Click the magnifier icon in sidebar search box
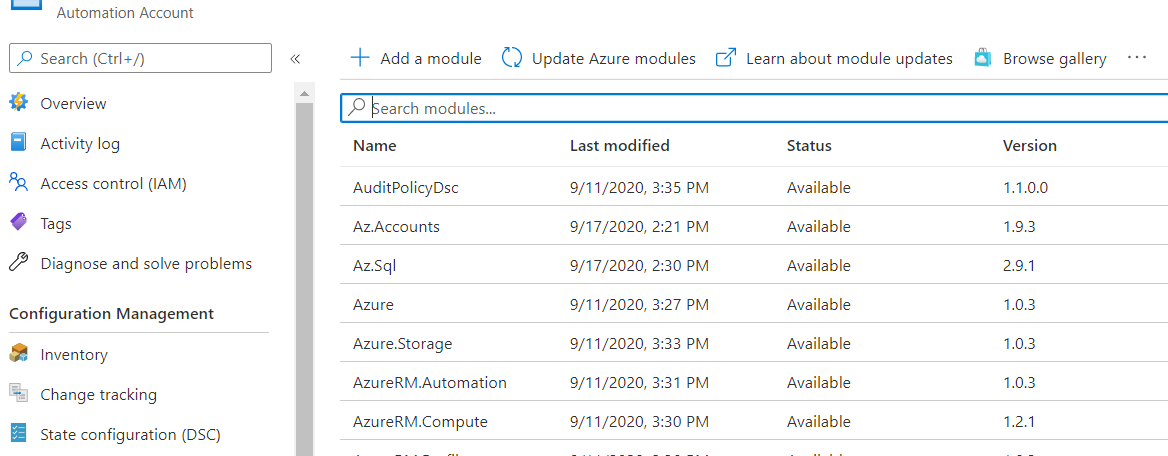 point(25,58)
